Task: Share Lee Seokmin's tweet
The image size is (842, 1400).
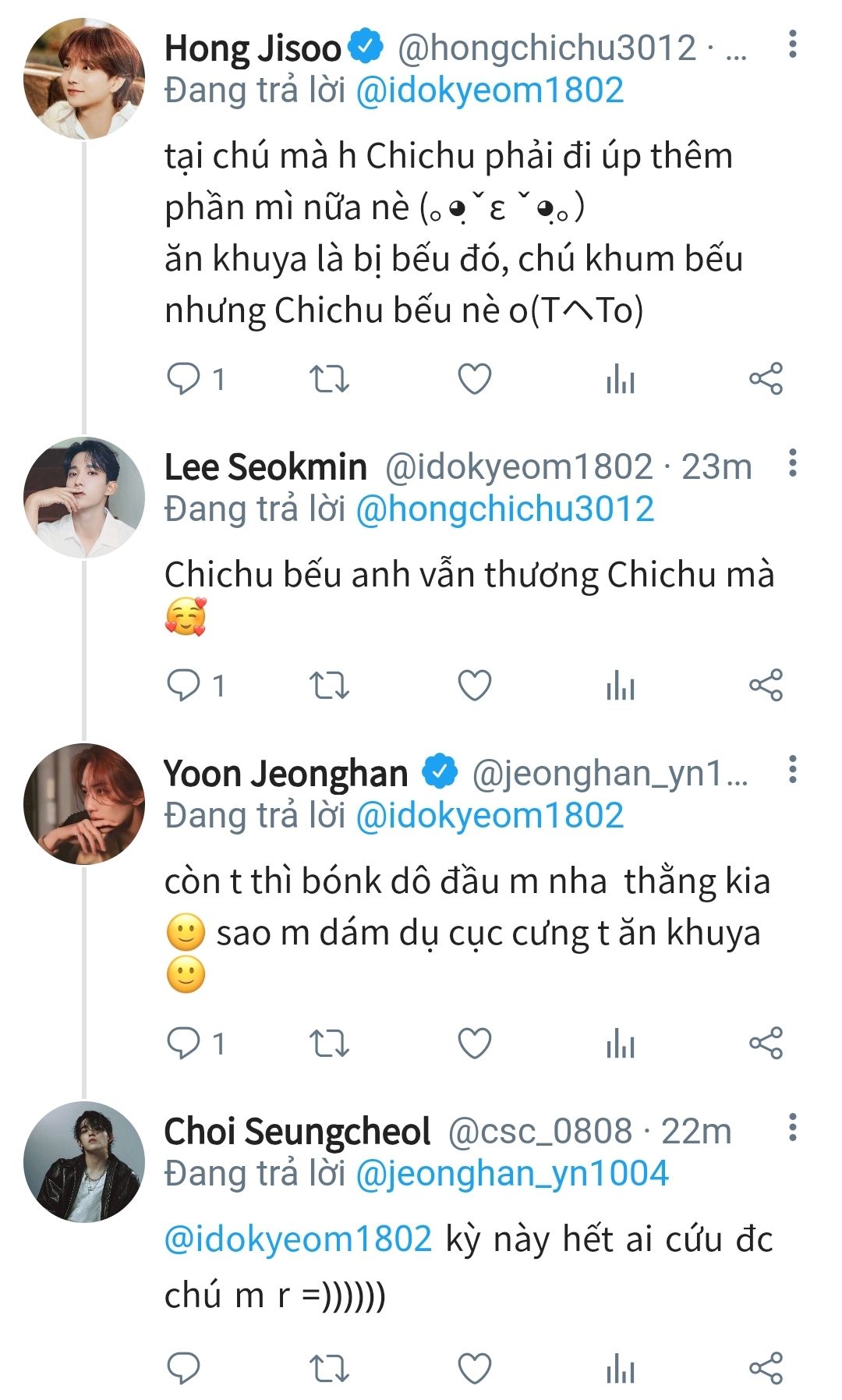Action: [766, 686]
